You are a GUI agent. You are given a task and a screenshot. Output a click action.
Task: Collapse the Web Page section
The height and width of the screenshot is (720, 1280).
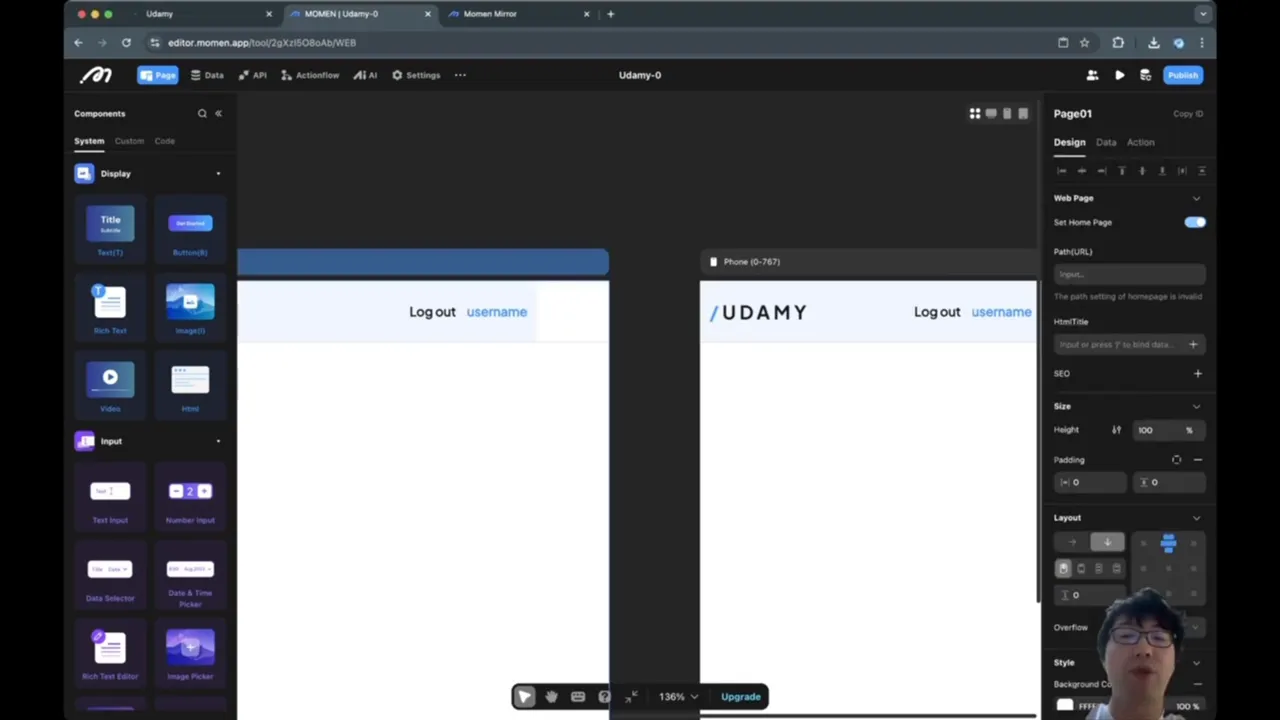point(1196,198)
